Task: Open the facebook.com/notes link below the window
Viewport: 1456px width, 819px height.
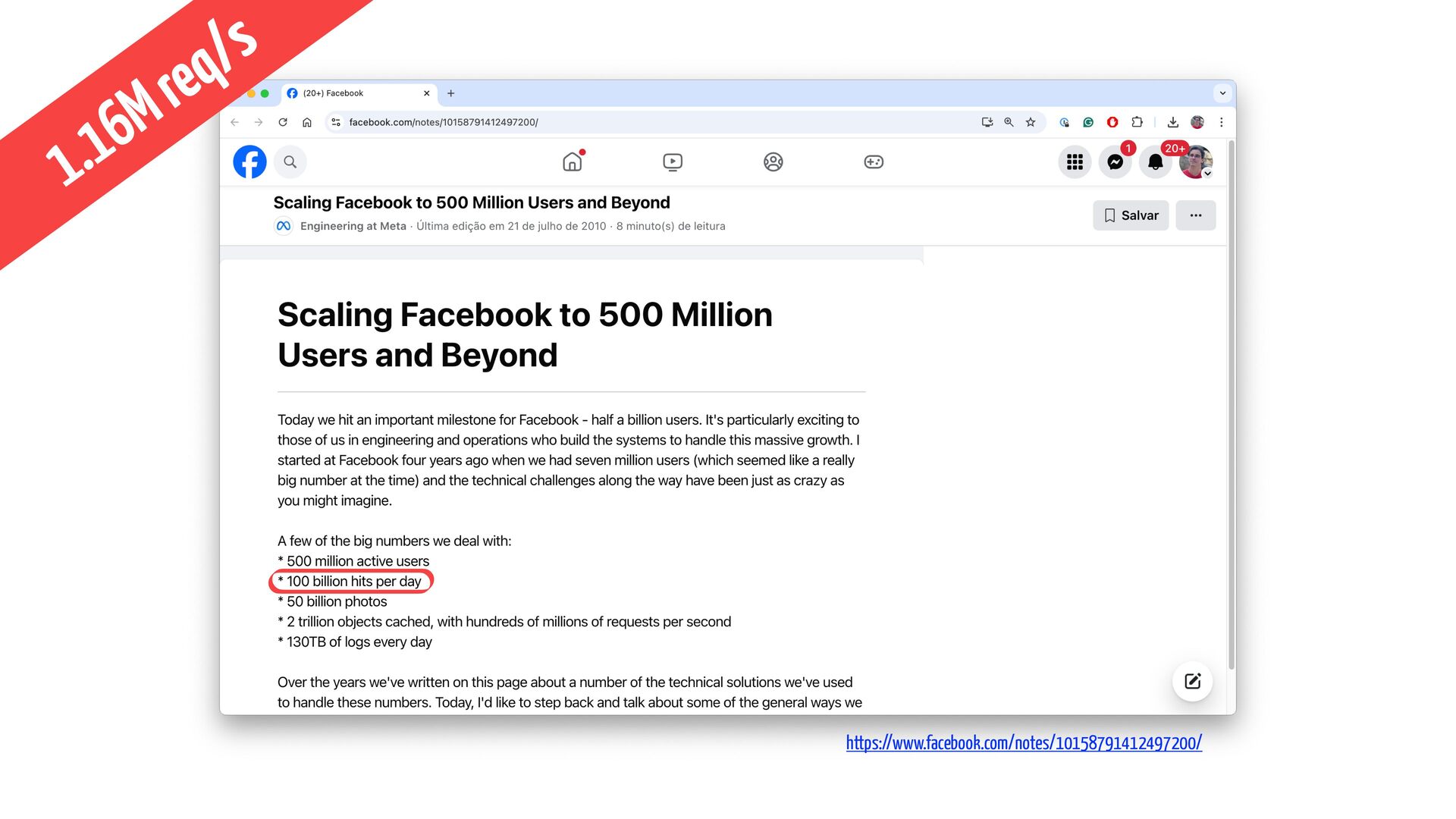Action: pyautogui.click(x=1024, y=742)
